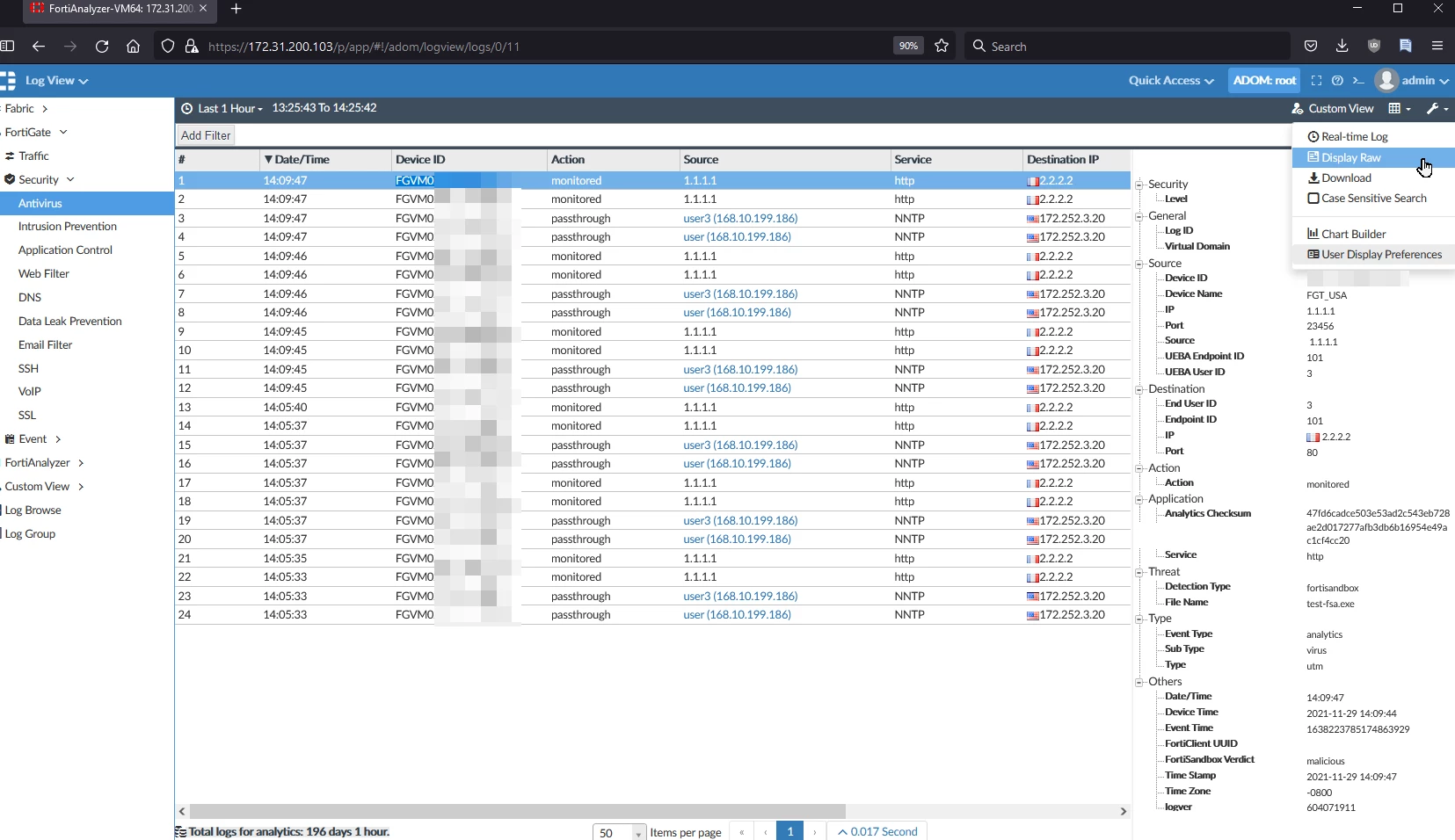Viewport: 1455px width, 840px height.
Task: Click horizontal scrollbar right arrow
Action: 1123,811
